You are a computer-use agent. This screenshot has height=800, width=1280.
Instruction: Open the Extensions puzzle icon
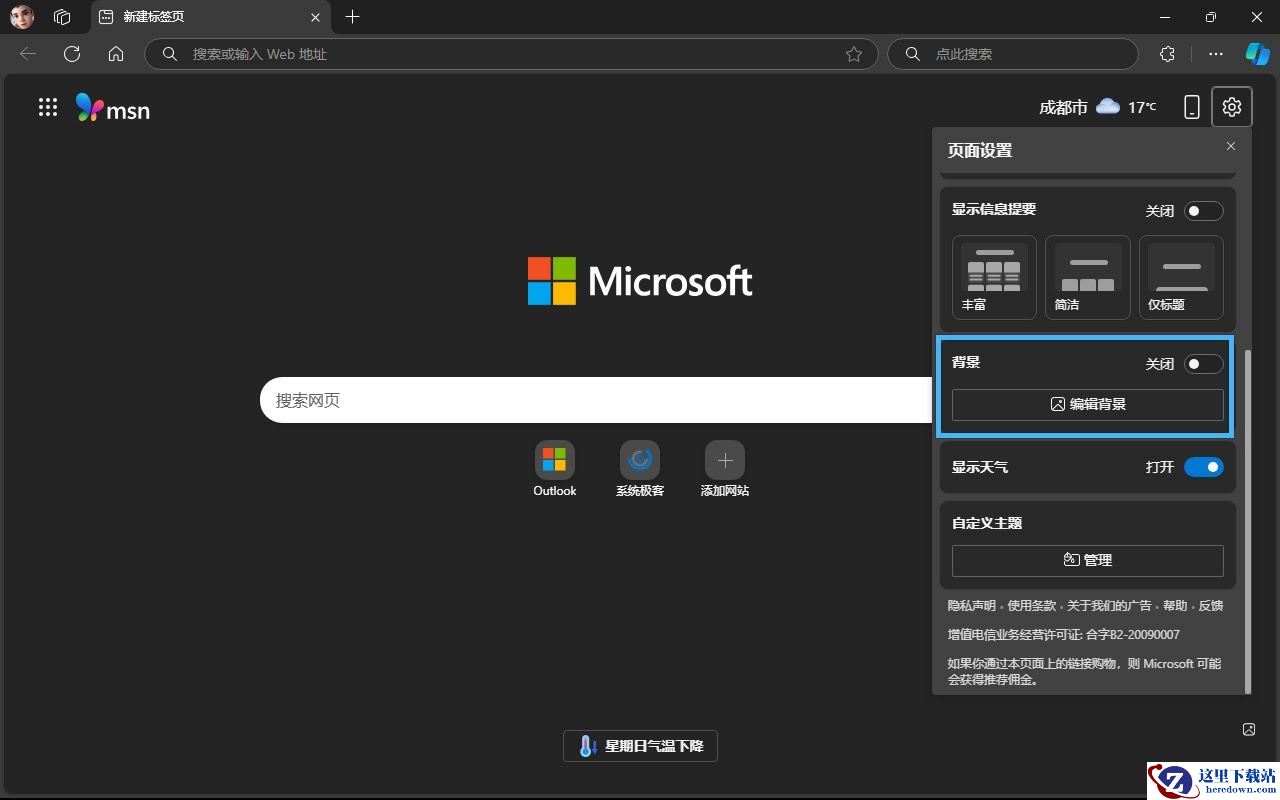click(1167, 54)
